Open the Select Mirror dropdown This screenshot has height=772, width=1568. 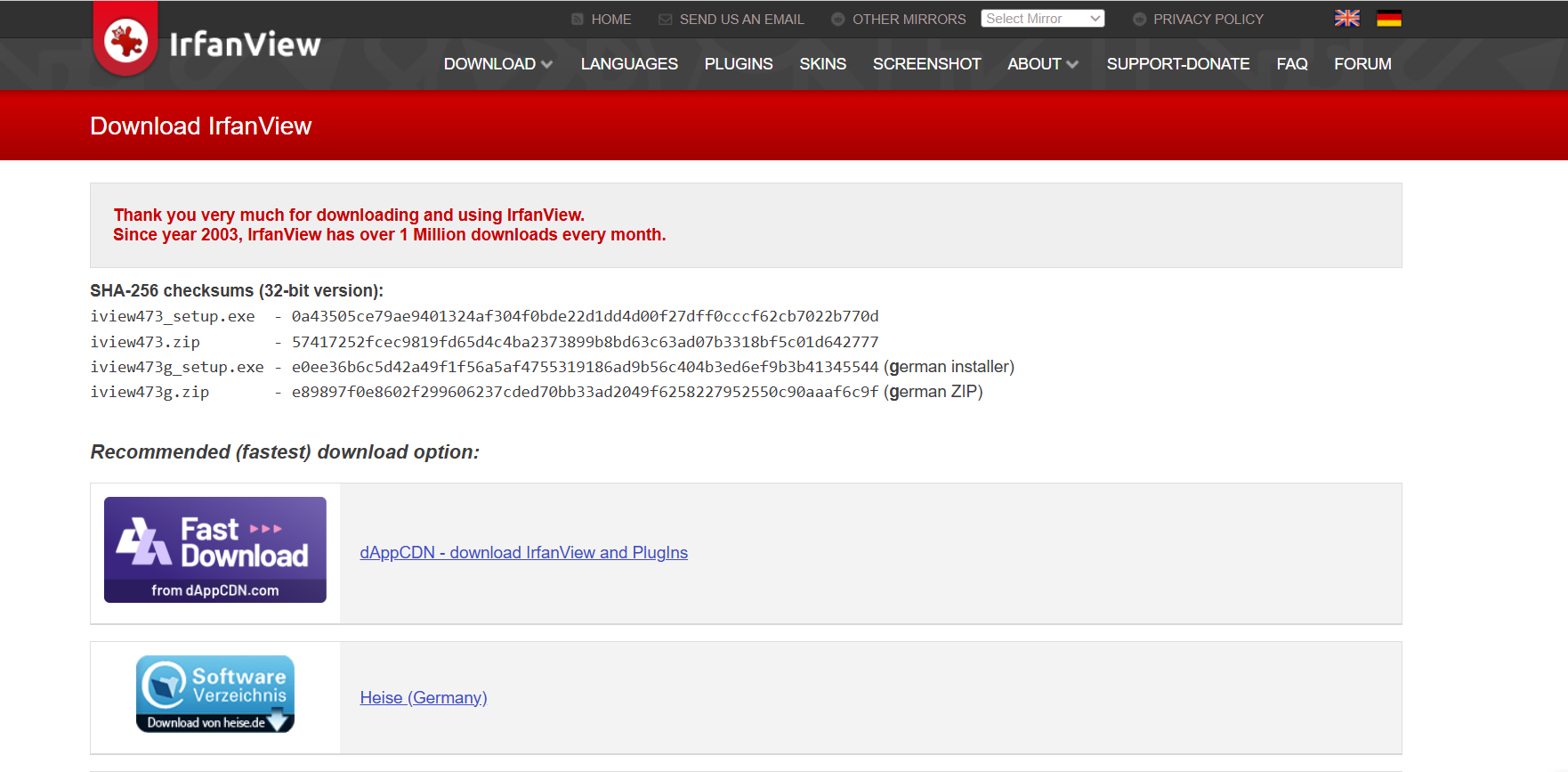[1042, 19]
